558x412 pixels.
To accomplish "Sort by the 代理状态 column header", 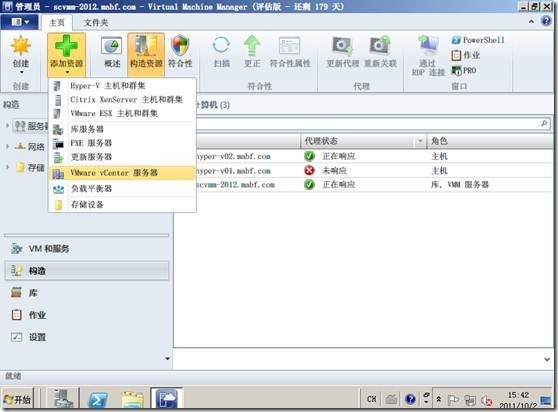I will [x=357, y=141].
